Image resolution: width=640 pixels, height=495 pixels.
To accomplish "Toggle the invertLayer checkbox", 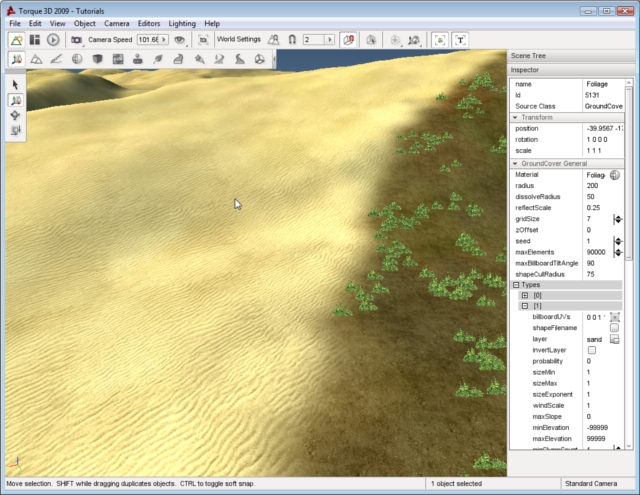I will 591,350.
